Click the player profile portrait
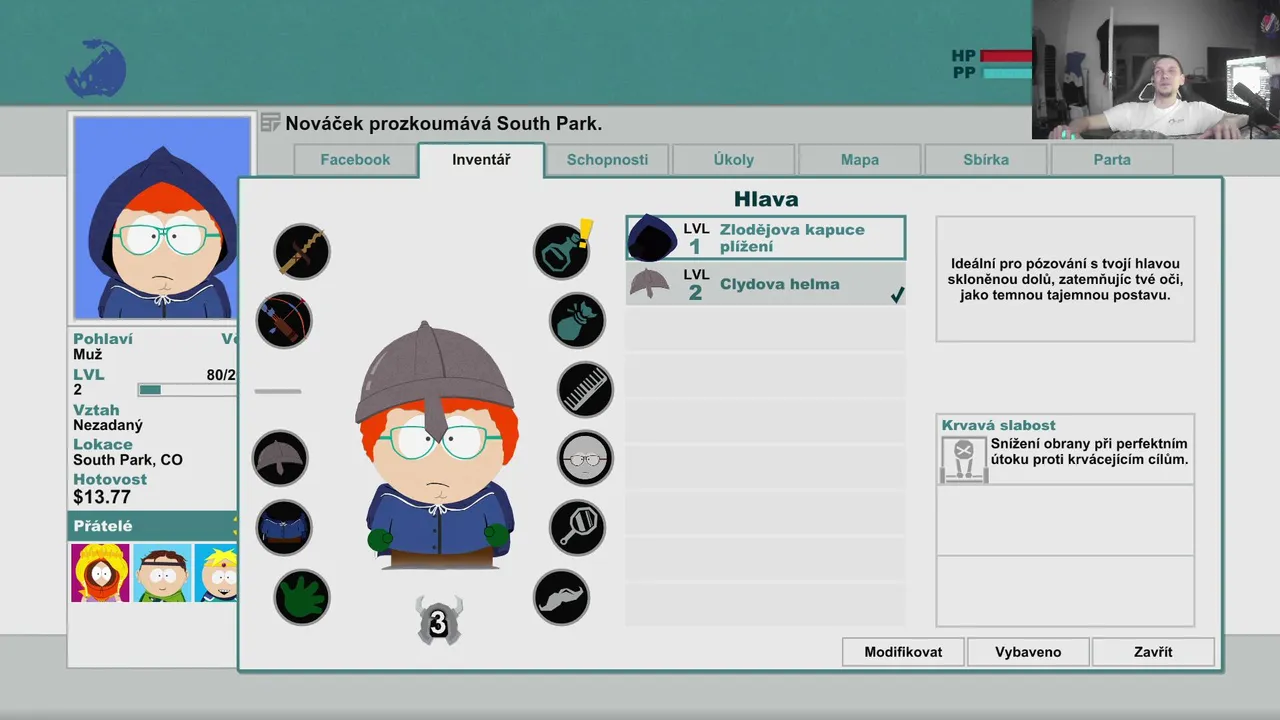Image resolution: width=1280 pixels, height=720 pixels. tap(161, 217)
